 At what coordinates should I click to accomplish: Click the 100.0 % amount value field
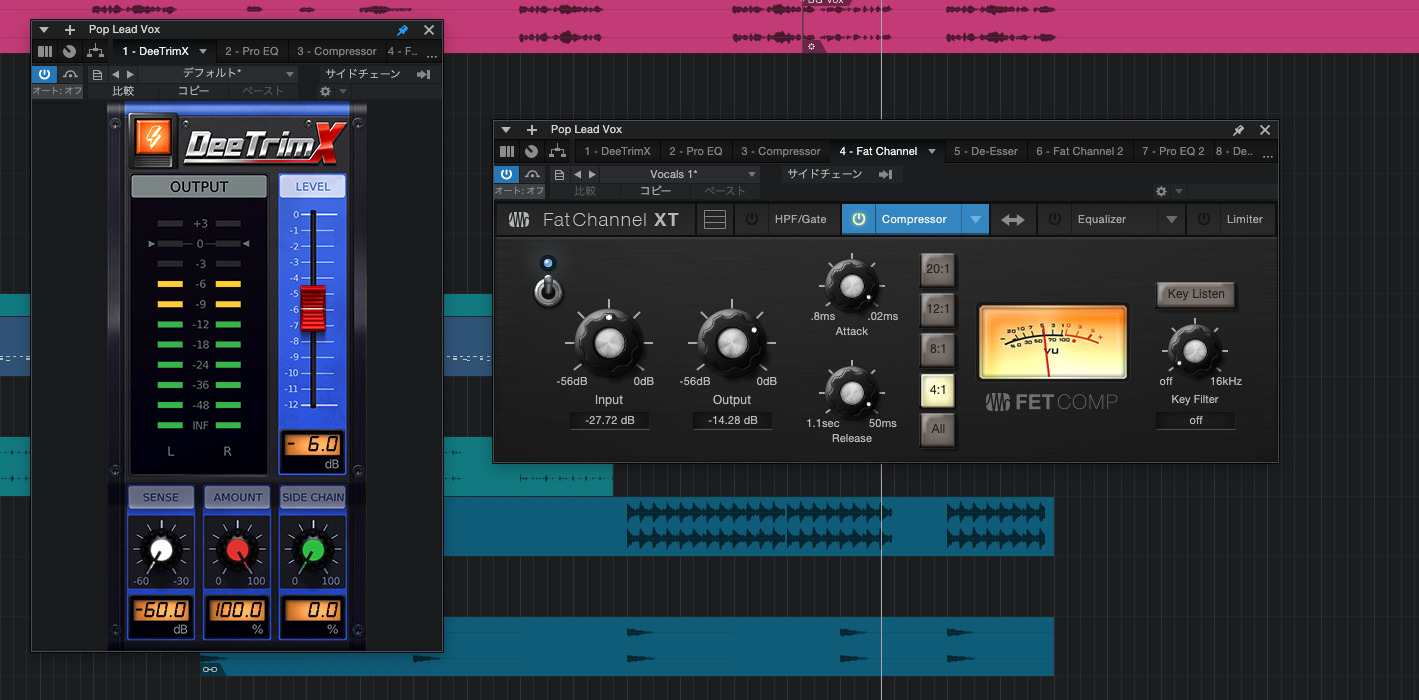coord(237,610)
